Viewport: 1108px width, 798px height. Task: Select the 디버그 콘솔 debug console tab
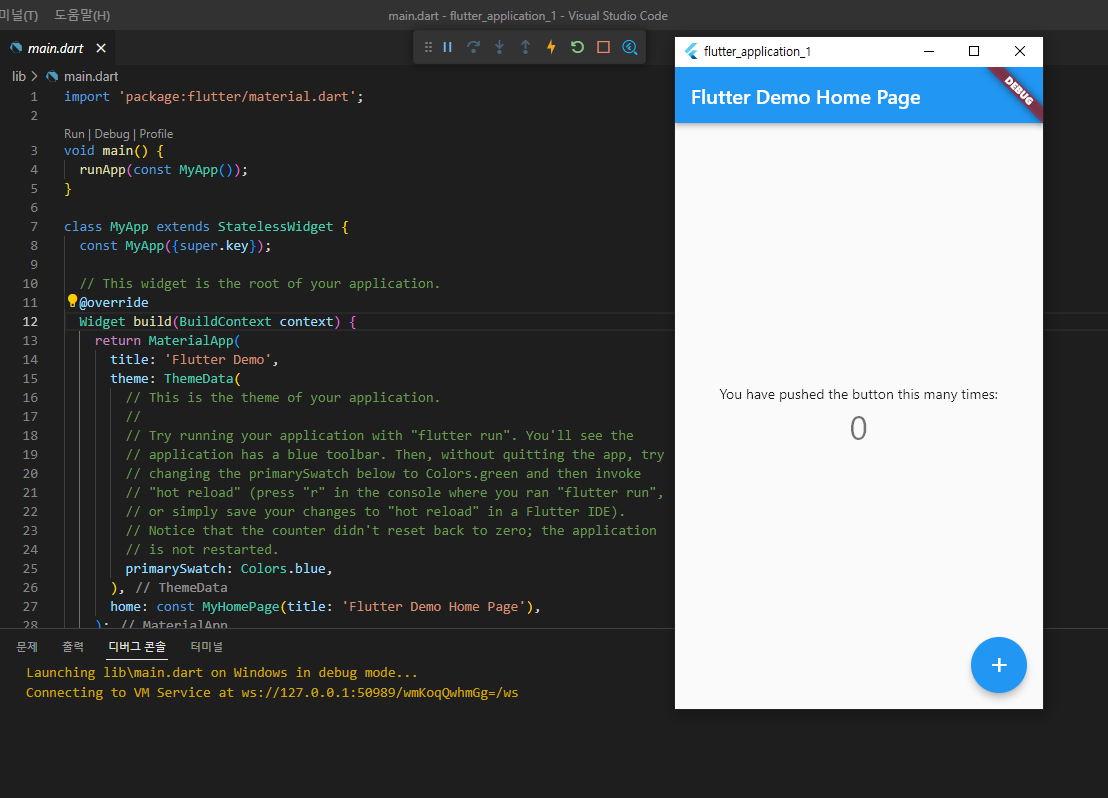click(x=136, y=647)
